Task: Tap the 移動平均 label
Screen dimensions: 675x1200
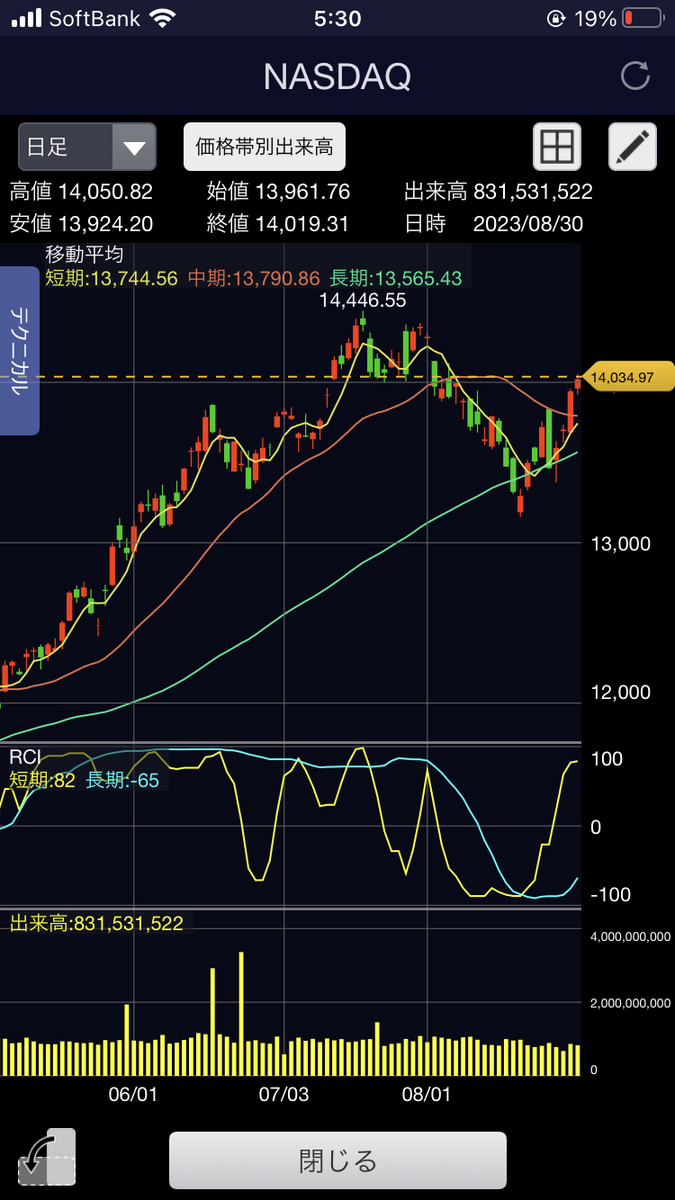Action: click(x=84, y=254)
